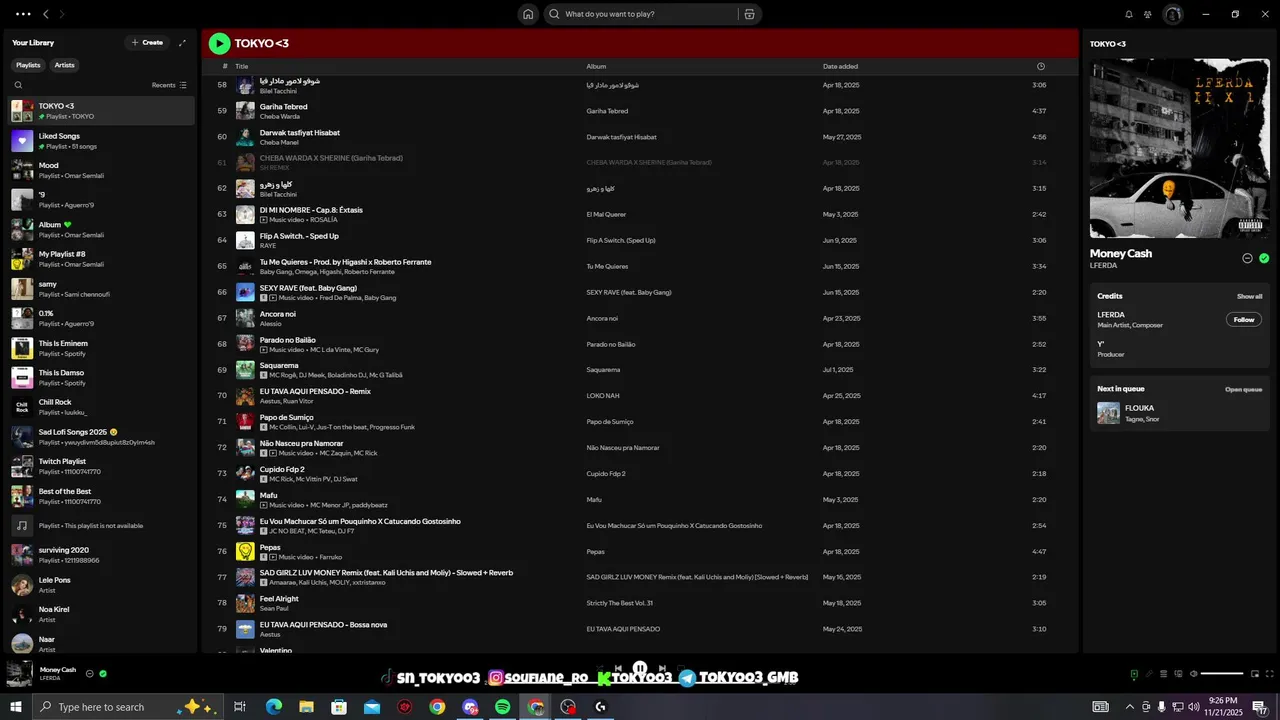The image size is (1280, 720).
Task: Open Task View on the taskbar
Action: coord(240,707)
